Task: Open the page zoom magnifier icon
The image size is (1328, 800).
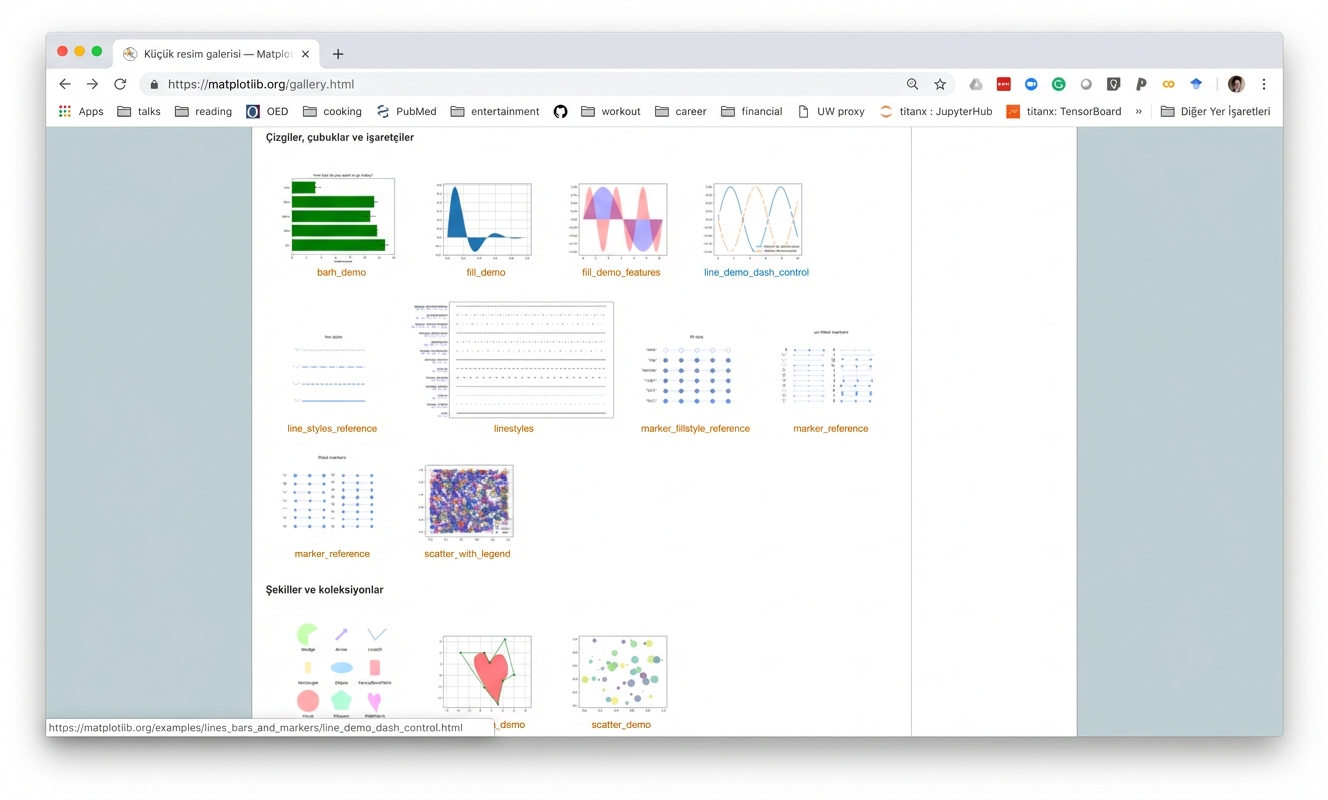Action: [x=912, y=85]
